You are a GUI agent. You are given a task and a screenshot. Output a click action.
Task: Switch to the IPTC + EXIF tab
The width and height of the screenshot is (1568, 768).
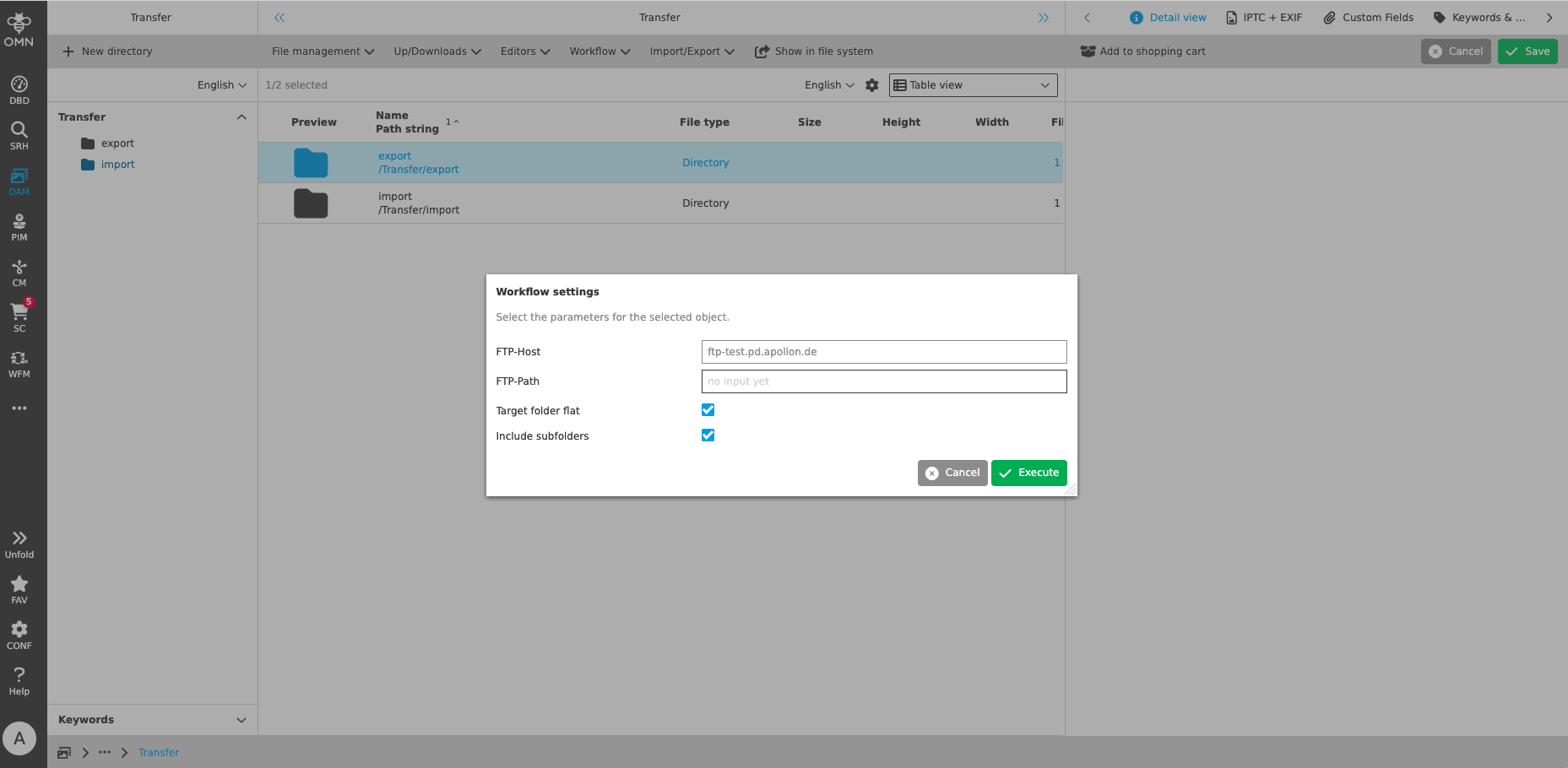(x=1264, y=18)
